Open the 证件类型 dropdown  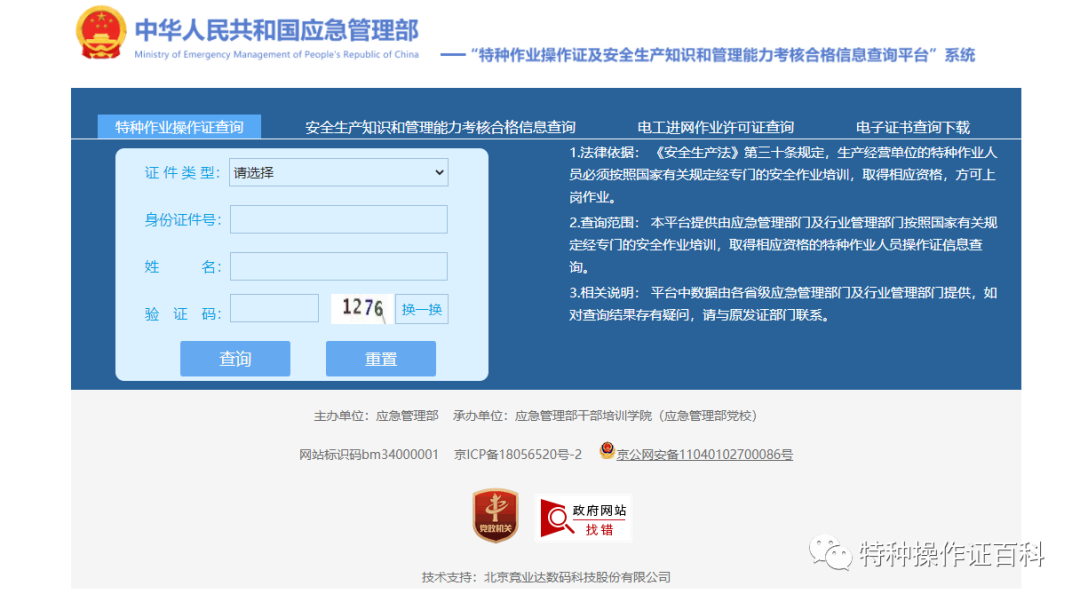click(339, 172)
